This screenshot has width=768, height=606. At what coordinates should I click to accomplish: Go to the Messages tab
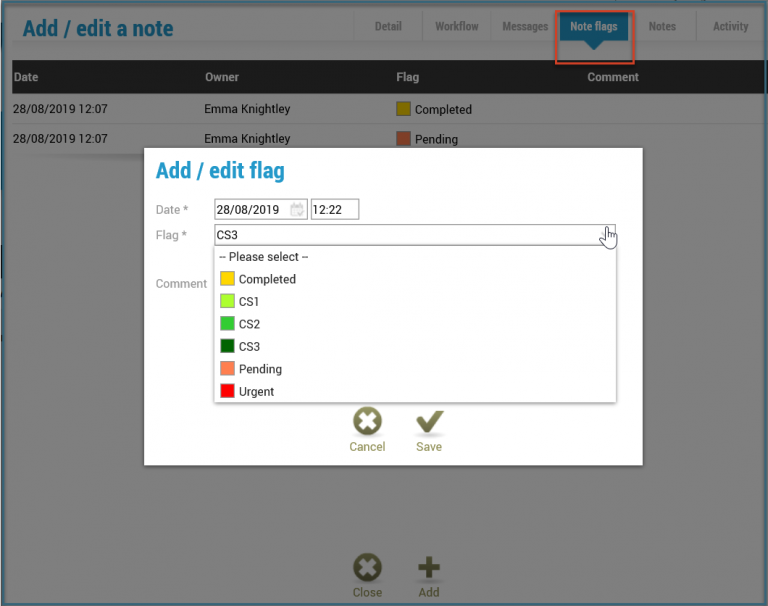click(x=525, y=27)
